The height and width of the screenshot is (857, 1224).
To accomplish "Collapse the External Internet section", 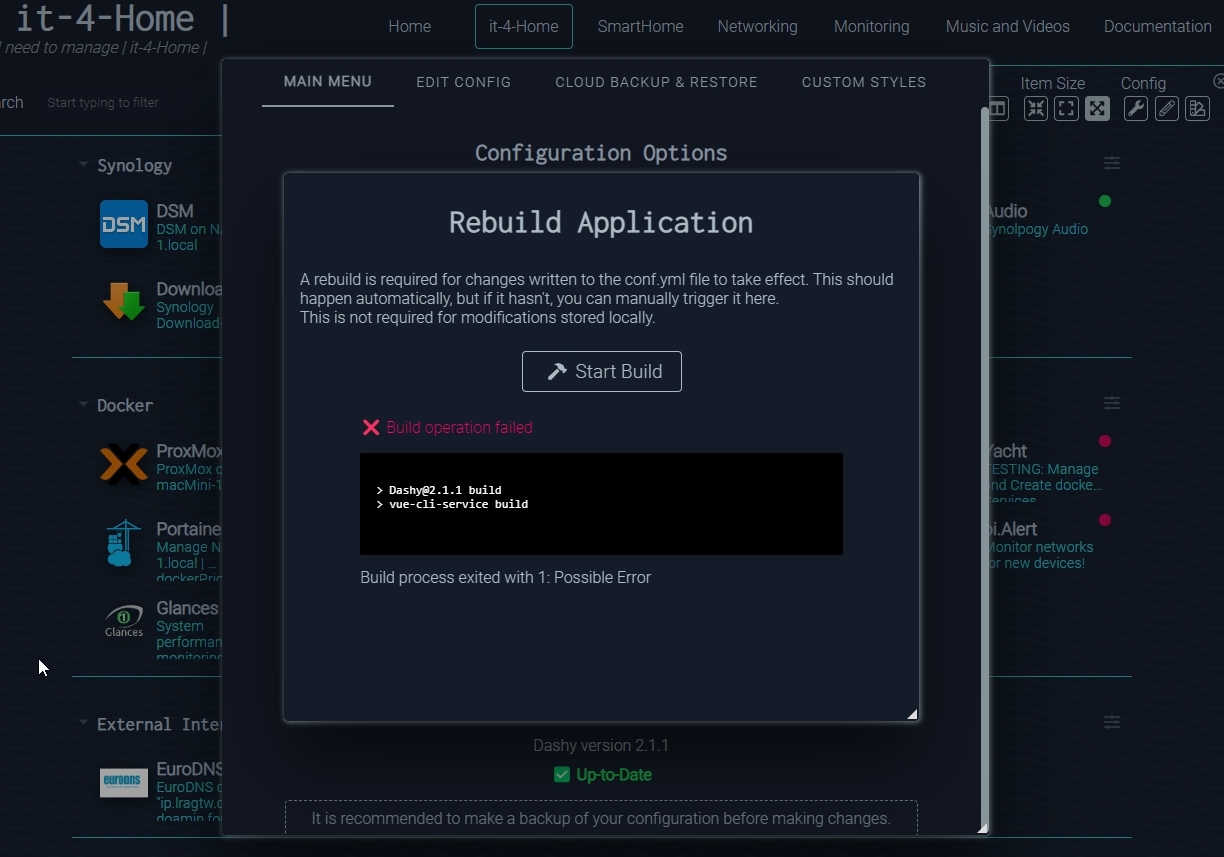I will 84,724.
